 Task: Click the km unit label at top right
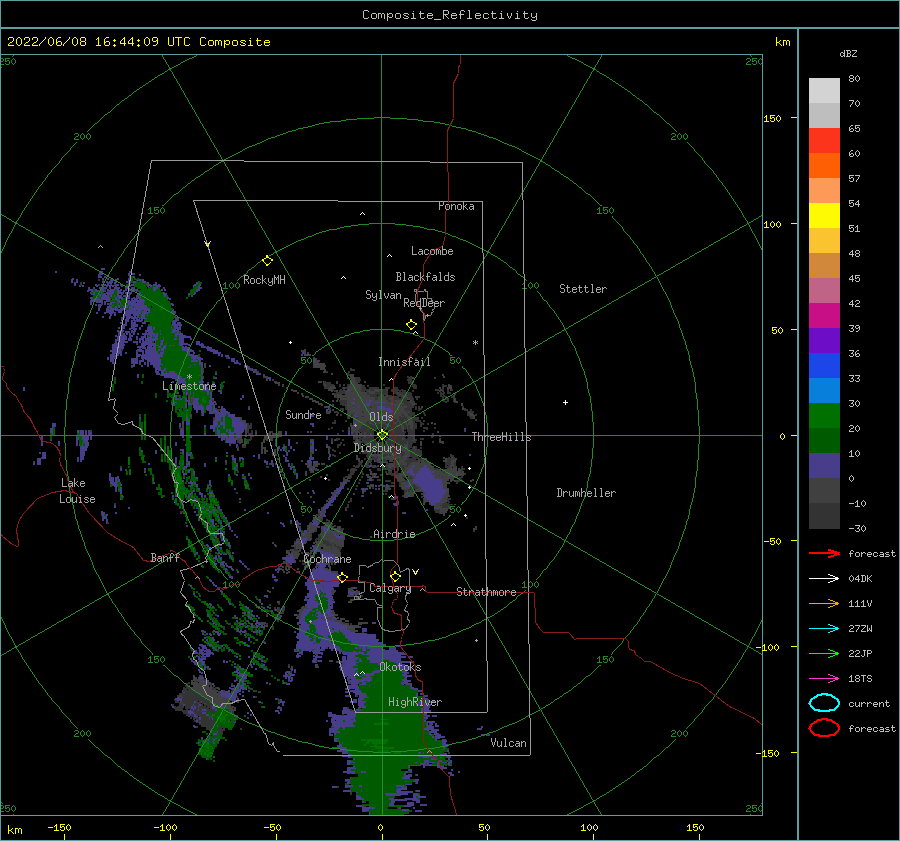click(783, 42)
